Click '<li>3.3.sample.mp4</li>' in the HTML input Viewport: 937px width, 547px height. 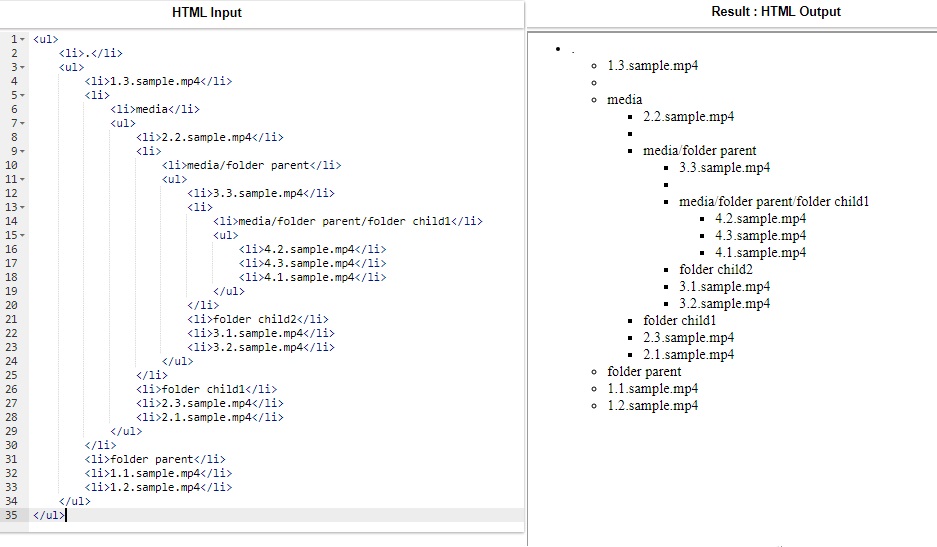(261, 194)
